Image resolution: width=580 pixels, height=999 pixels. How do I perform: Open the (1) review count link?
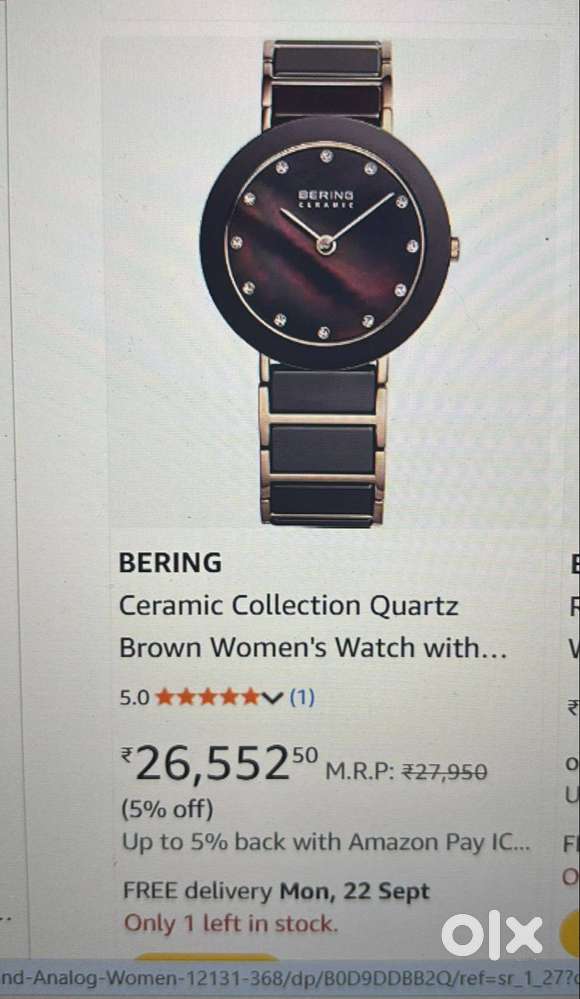(x=302, y=698)
